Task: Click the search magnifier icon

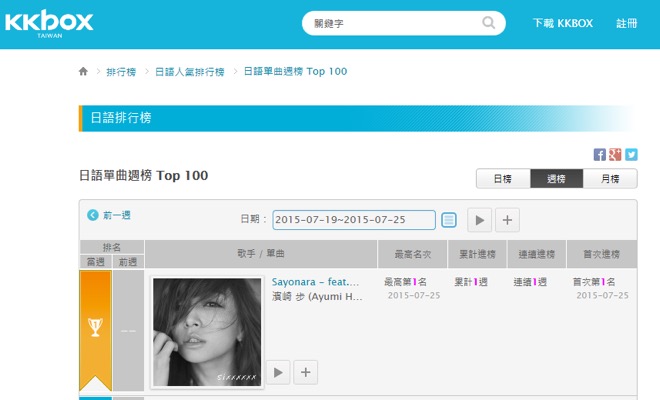Action: (489, 22)
